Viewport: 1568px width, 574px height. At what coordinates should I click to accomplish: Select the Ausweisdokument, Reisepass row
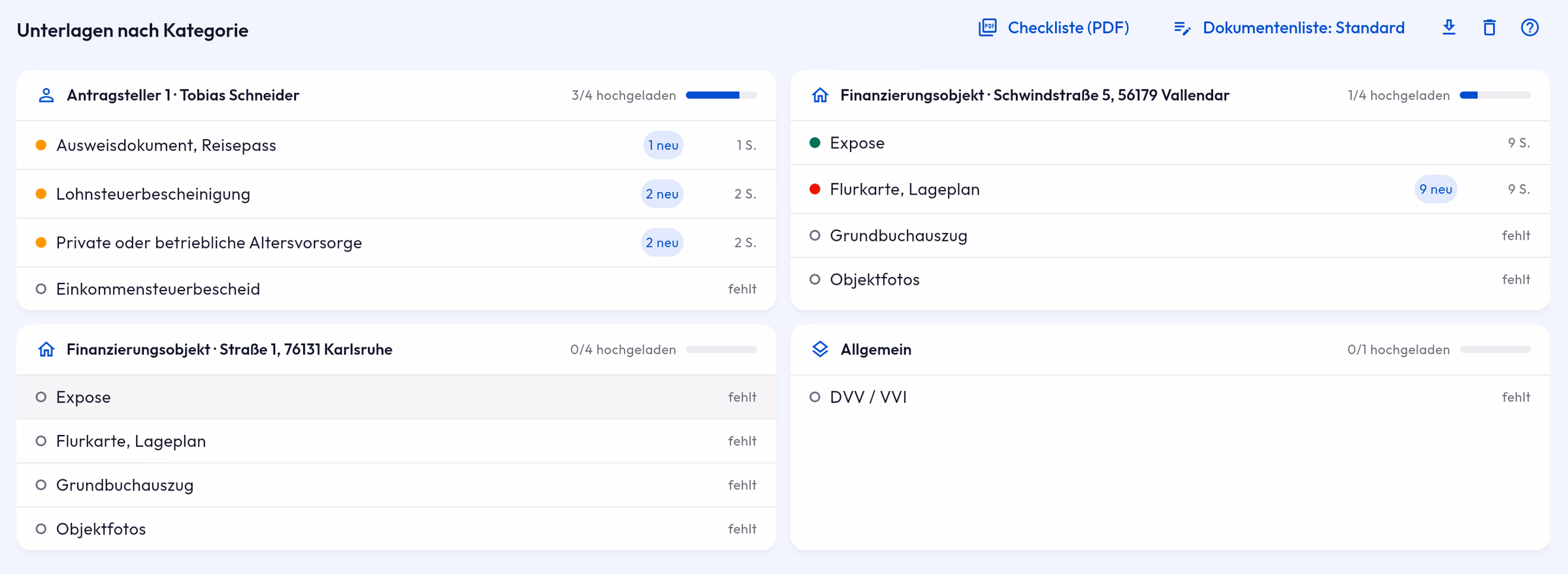[x=396, y=145]
